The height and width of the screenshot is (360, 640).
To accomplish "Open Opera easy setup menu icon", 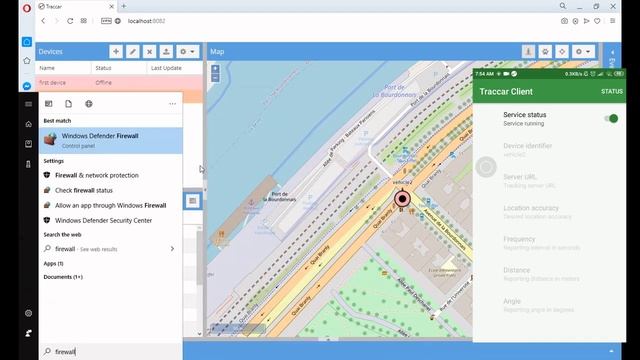I will 613,21.
